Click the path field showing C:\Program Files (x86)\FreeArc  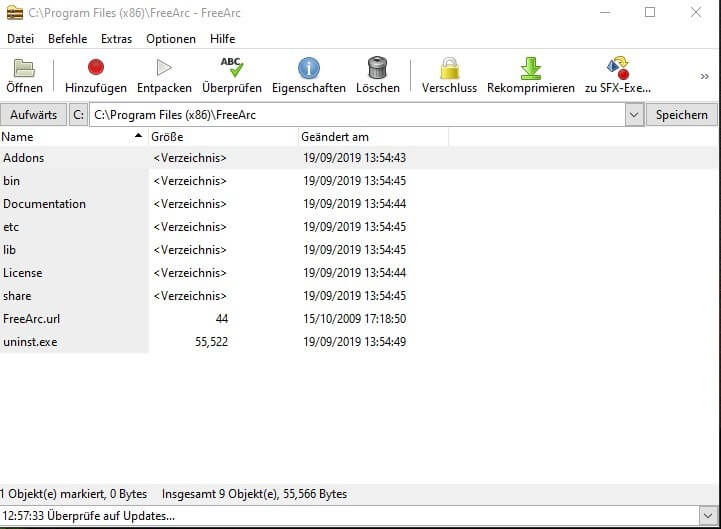(357, 115)
